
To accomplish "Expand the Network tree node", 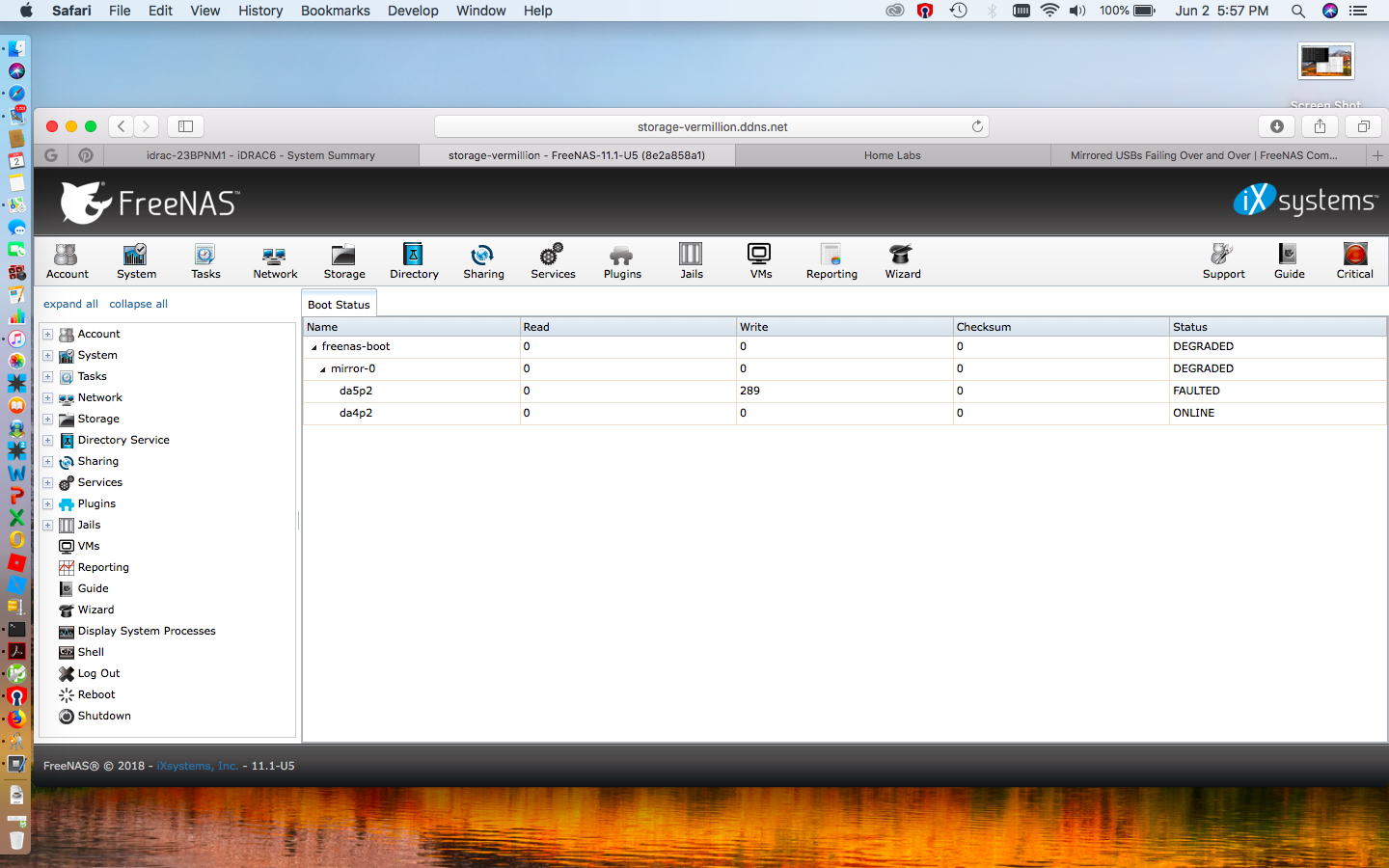I will [47, 398].
